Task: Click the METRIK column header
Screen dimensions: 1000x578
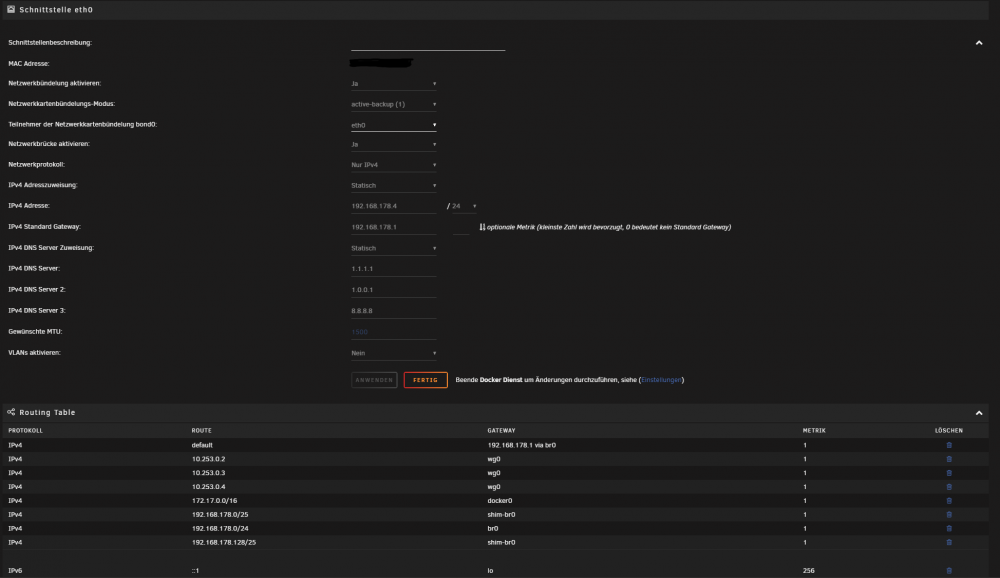Action: (814, 431)
